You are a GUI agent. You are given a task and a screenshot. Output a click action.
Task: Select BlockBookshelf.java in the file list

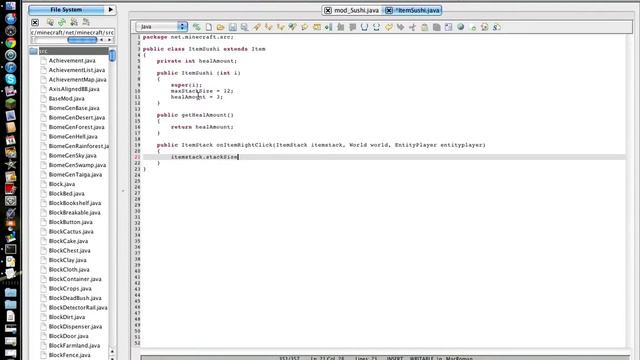(x=75, y=203)
